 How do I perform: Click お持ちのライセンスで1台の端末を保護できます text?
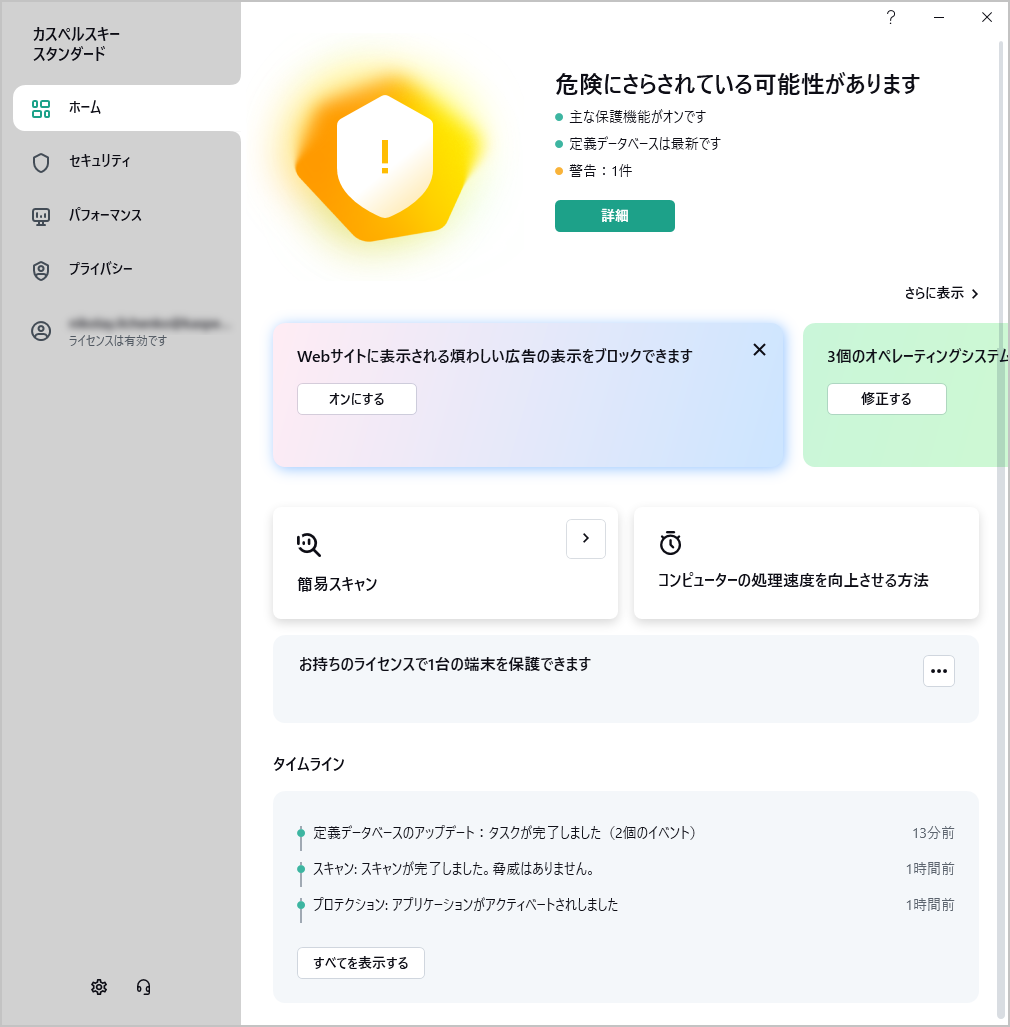pos(445,664)
